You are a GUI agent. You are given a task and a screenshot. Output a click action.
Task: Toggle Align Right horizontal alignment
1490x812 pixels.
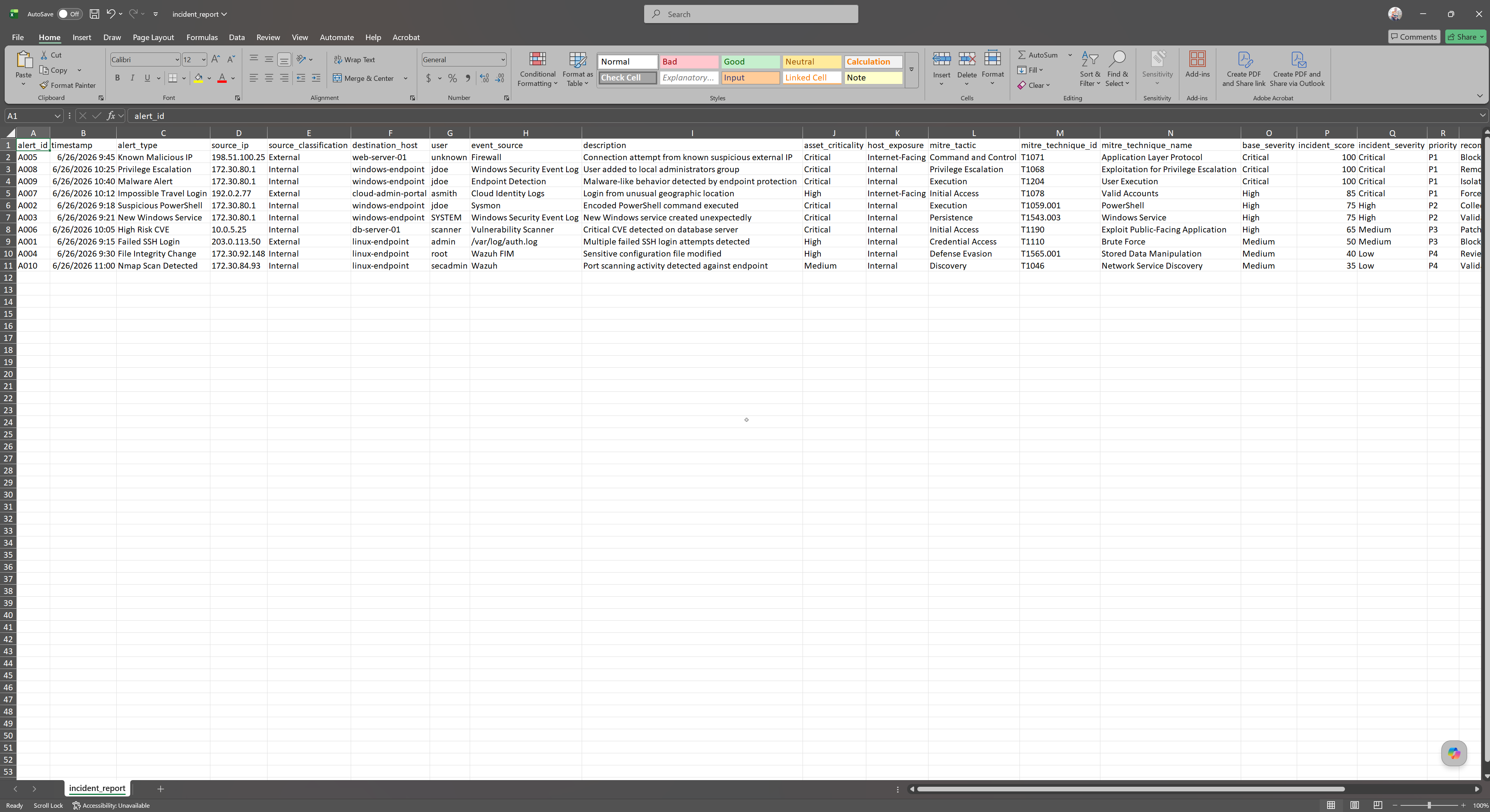click(284, 78)
